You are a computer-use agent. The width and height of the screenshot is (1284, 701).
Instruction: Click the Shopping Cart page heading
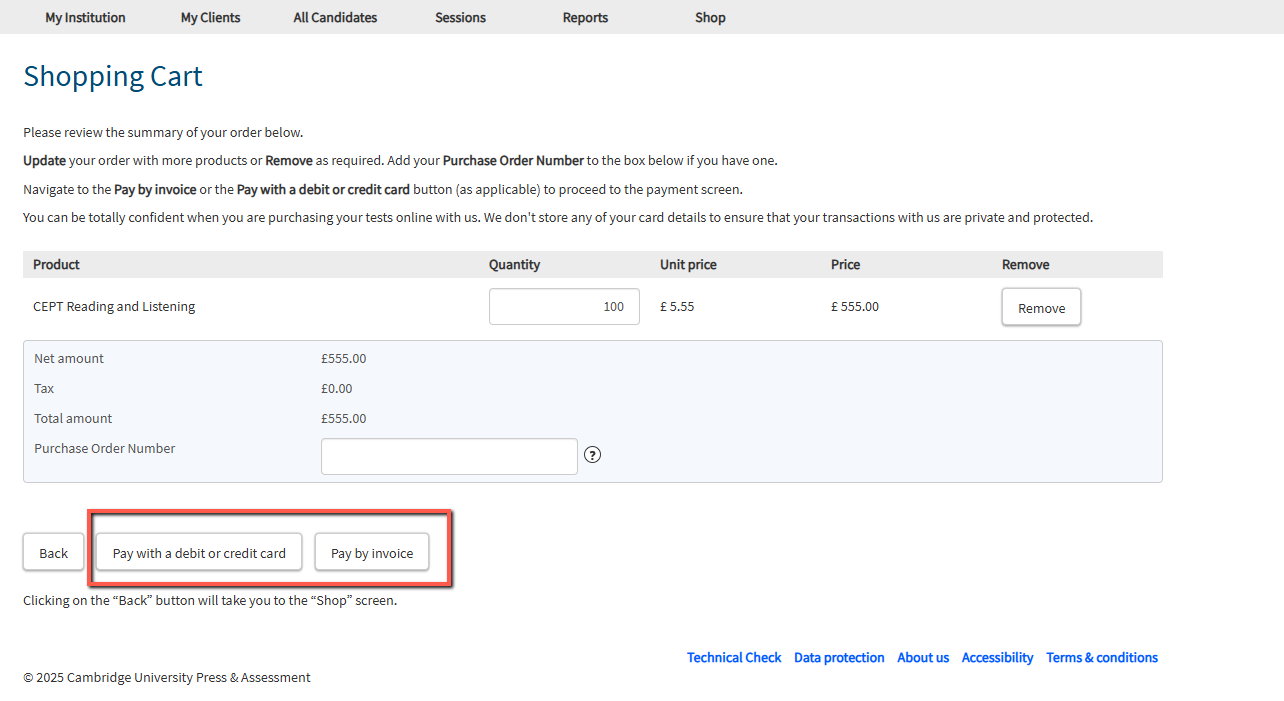[113, 76]
